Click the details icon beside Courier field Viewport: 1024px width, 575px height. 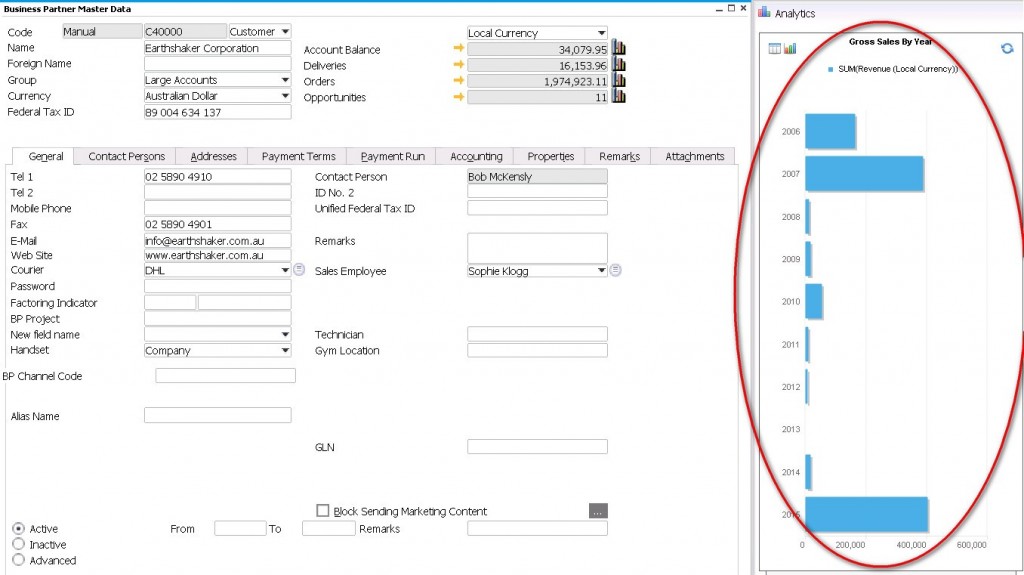299,270
